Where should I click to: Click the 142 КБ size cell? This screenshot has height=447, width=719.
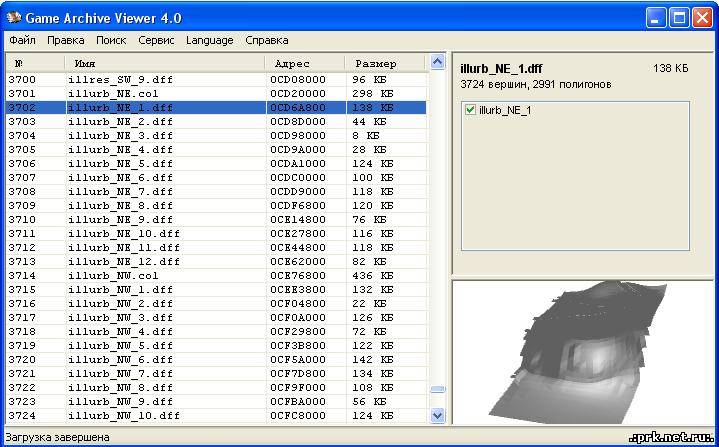[373, 359]
